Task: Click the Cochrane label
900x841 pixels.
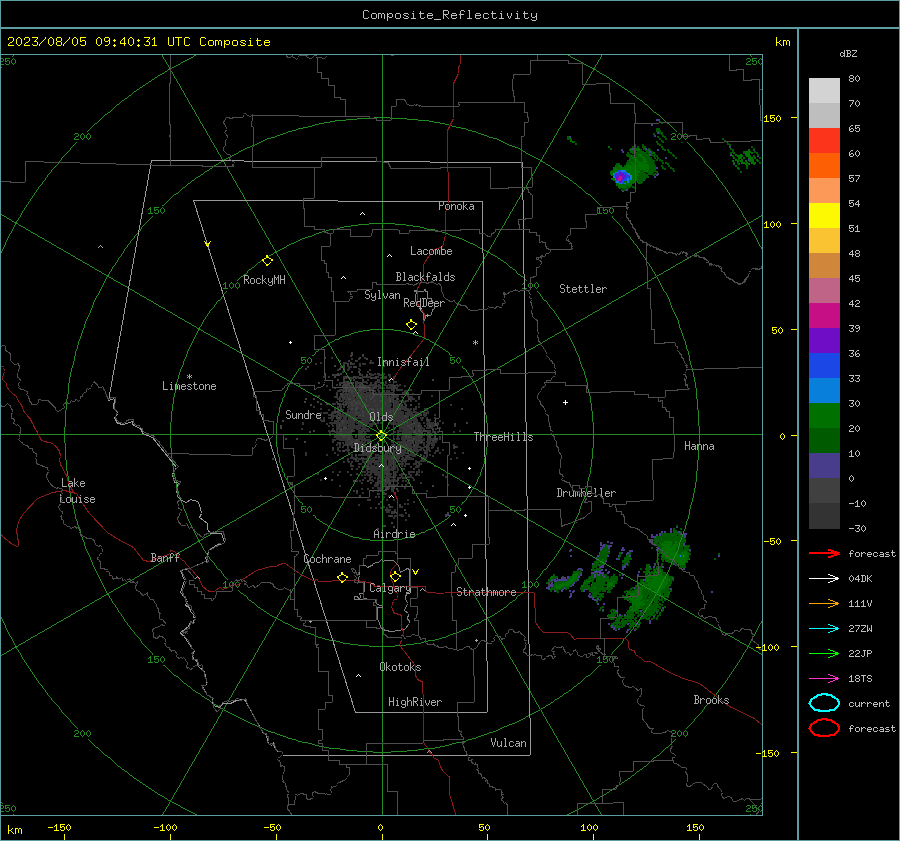Action: tap(327, 559)
